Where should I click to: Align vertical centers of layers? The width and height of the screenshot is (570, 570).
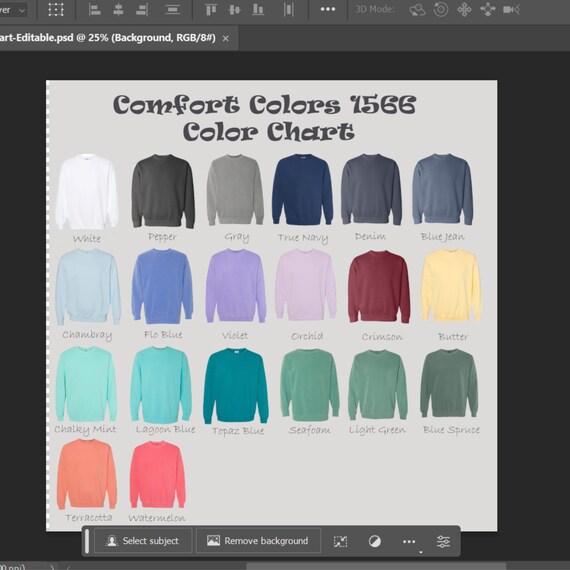tap(234, 10)
